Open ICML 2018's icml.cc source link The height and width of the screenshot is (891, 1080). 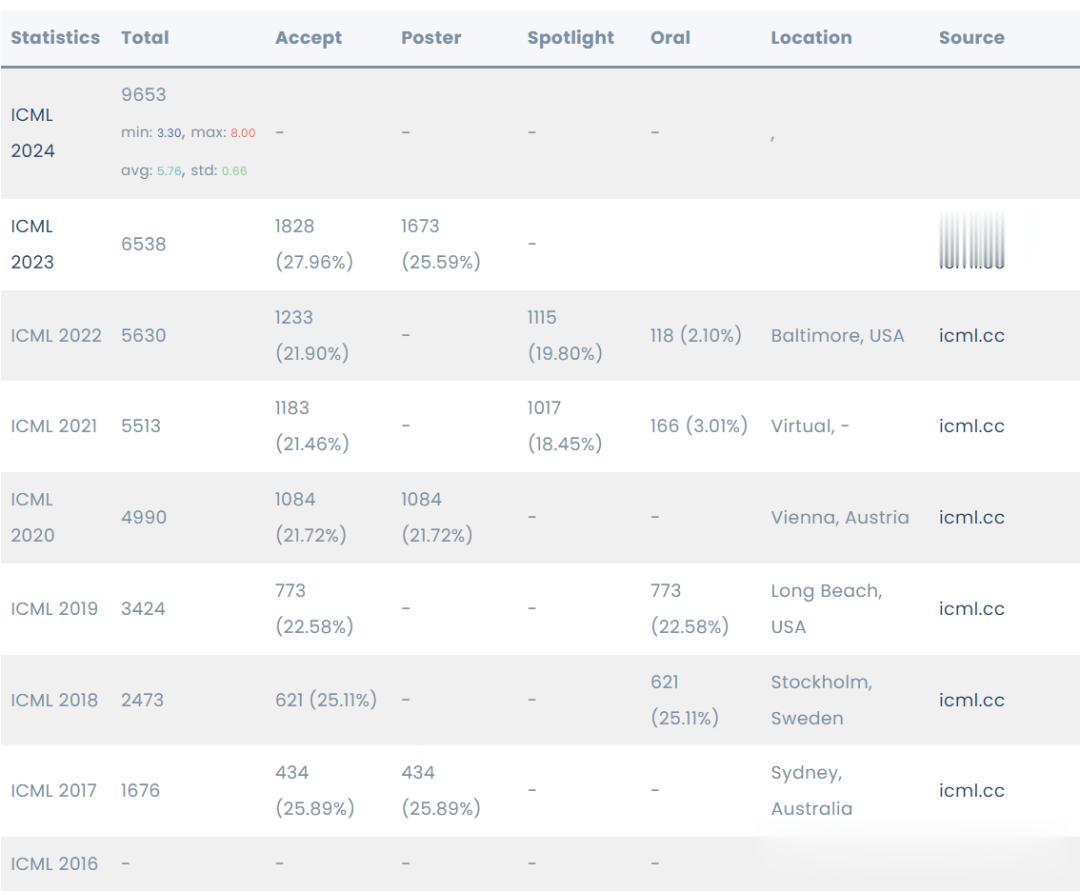tap(971, 700)
